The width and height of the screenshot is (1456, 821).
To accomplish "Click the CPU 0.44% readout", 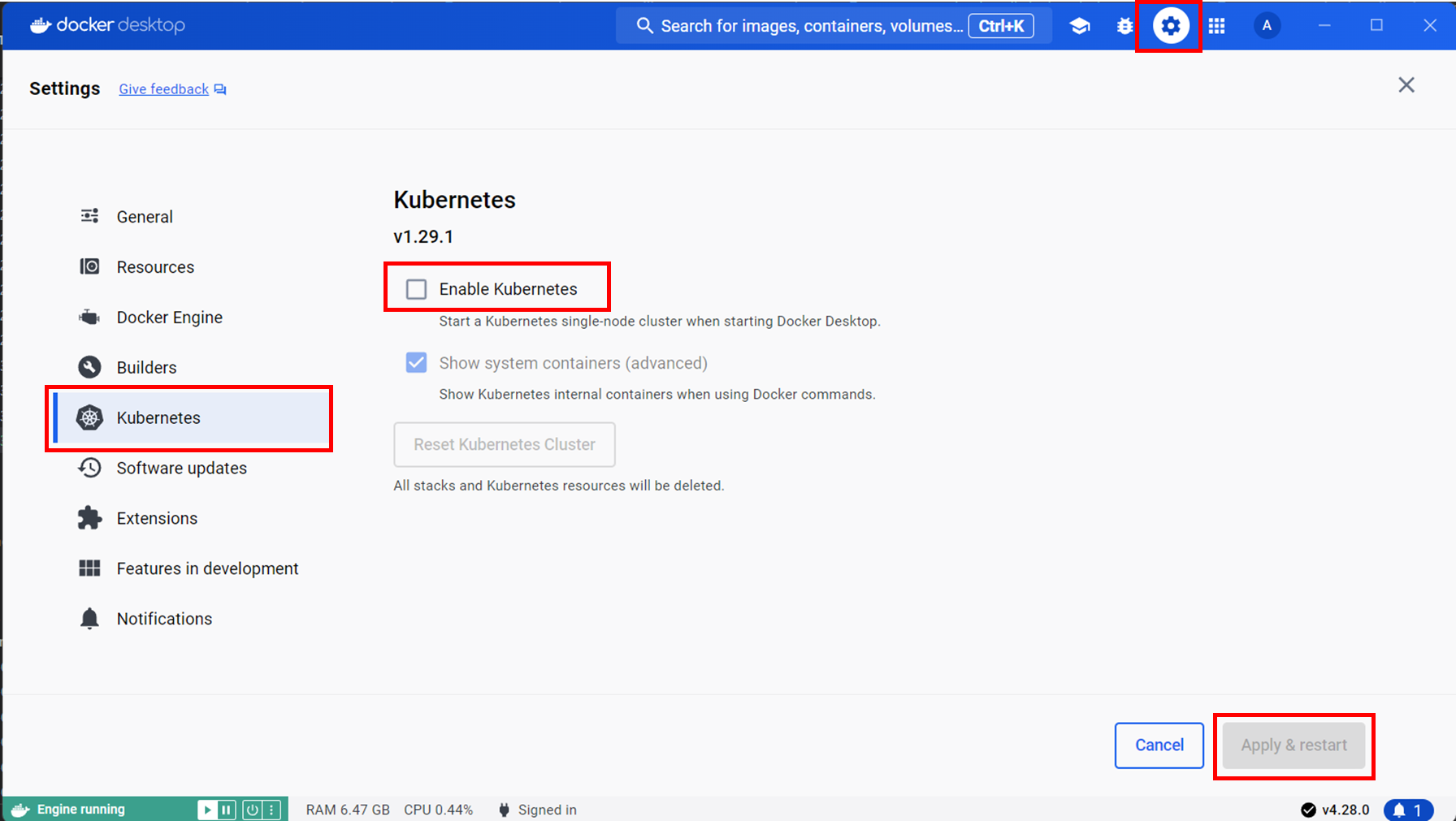I will 439,810.
